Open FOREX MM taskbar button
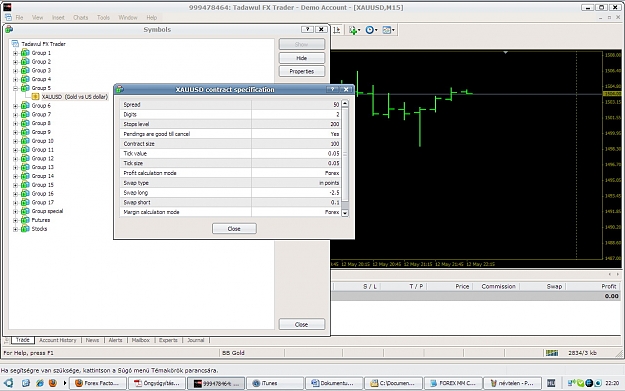 (453, 383)
